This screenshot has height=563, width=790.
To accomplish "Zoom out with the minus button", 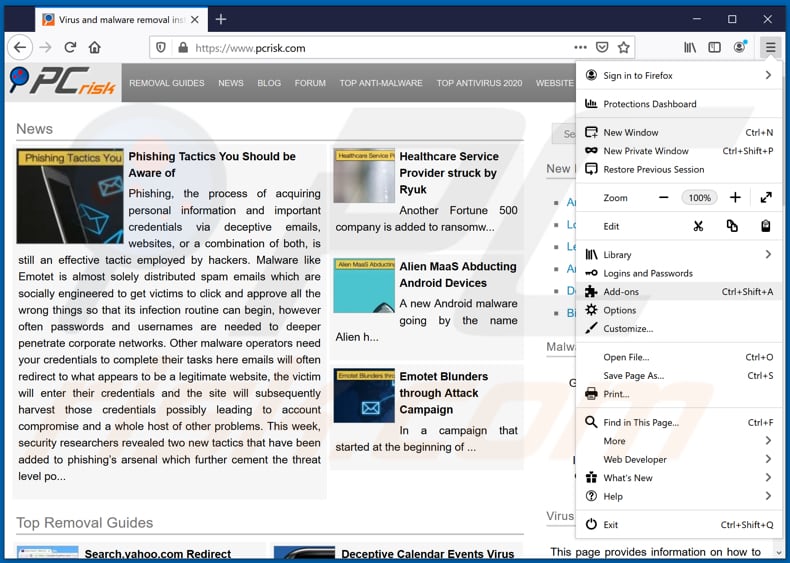I will pyautogui.click(x=664, y=198).
